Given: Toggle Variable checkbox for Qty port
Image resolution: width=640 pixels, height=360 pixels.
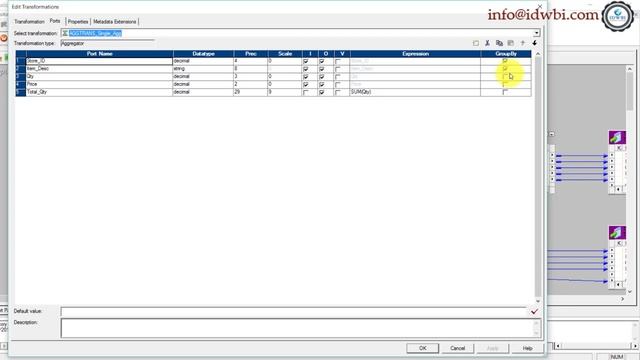Looking at the screenshot, I should (338, 77).
